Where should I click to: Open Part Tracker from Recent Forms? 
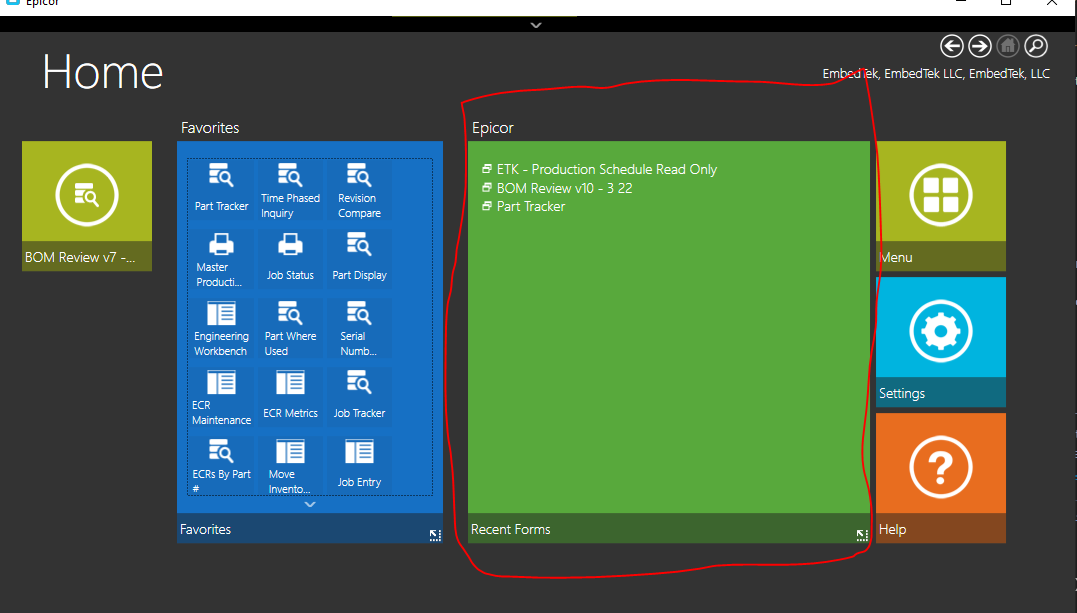coord(523,206)
